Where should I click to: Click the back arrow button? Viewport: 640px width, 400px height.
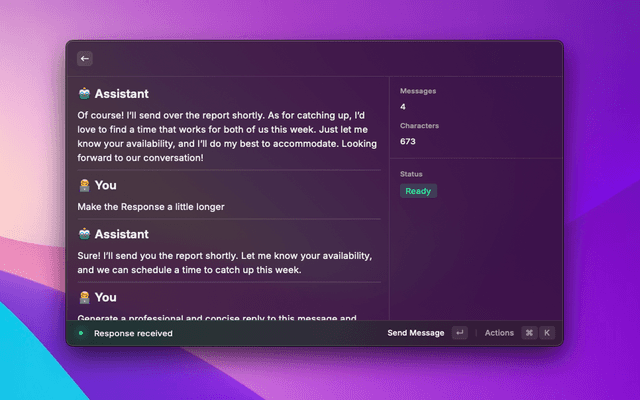point(84,59)
